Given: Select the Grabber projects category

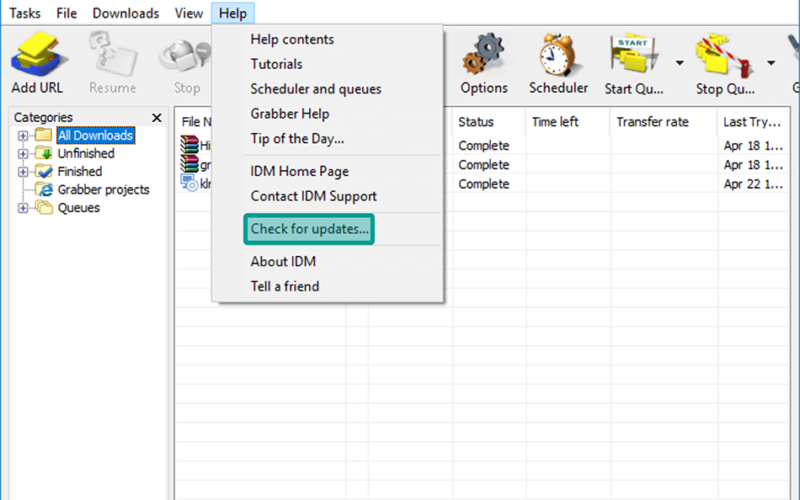Looking at the screenshot, I should 104,190.
